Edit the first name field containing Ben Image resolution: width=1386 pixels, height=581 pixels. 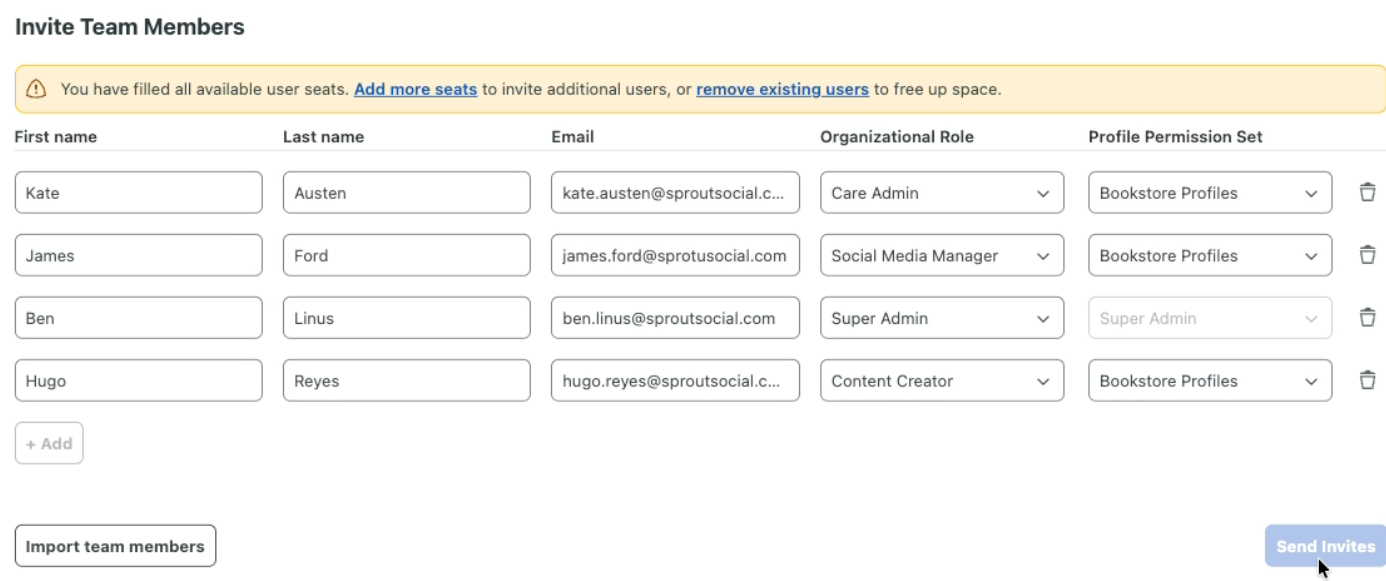[138, 318]
